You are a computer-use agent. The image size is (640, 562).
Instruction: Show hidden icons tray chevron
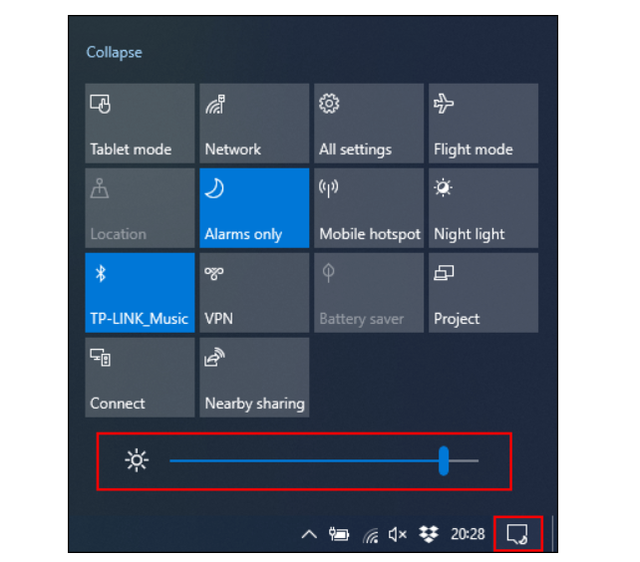point(309,534)
